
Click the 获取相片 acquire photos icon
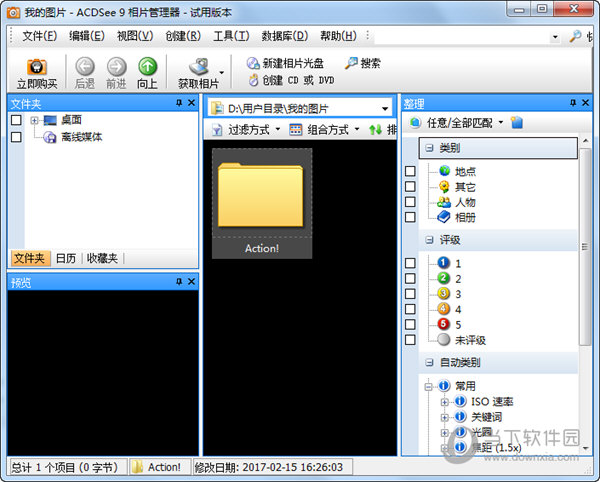click(x=199, y=67)
